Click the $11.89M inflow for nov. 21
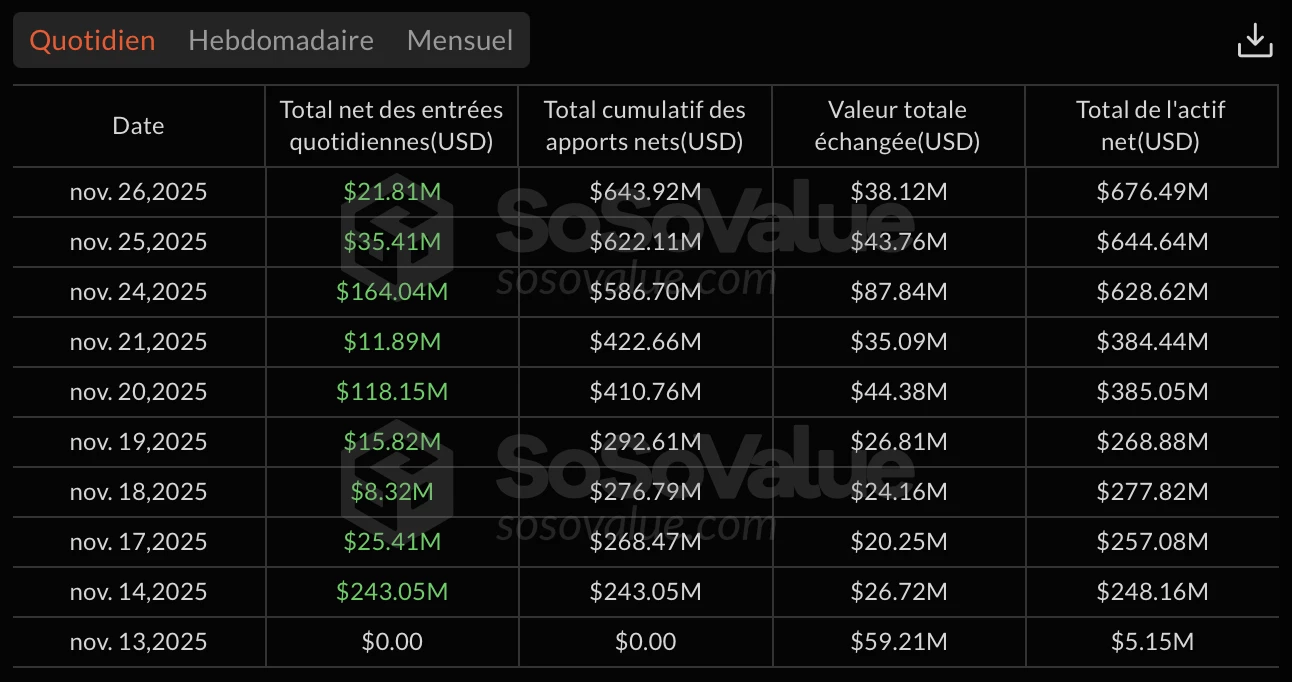The image size is (1292, 682). 391,341
